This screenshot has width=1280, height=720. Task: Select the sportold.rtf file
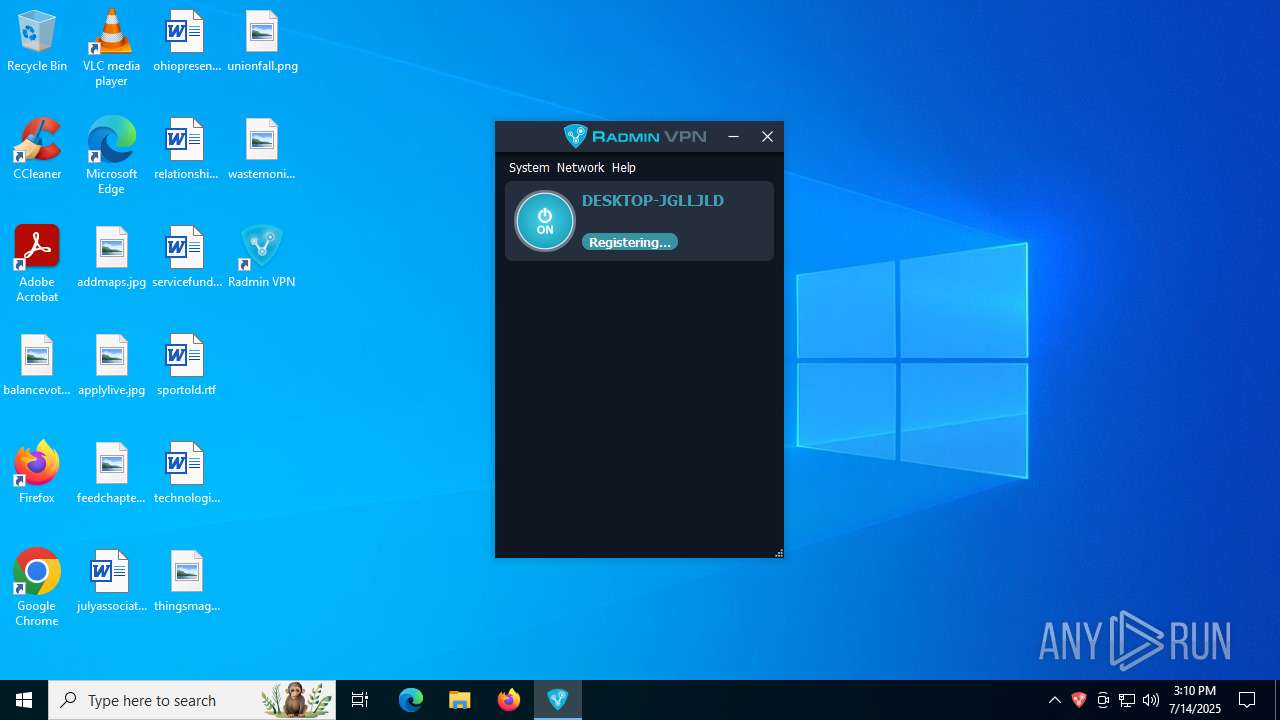[186, 366]
